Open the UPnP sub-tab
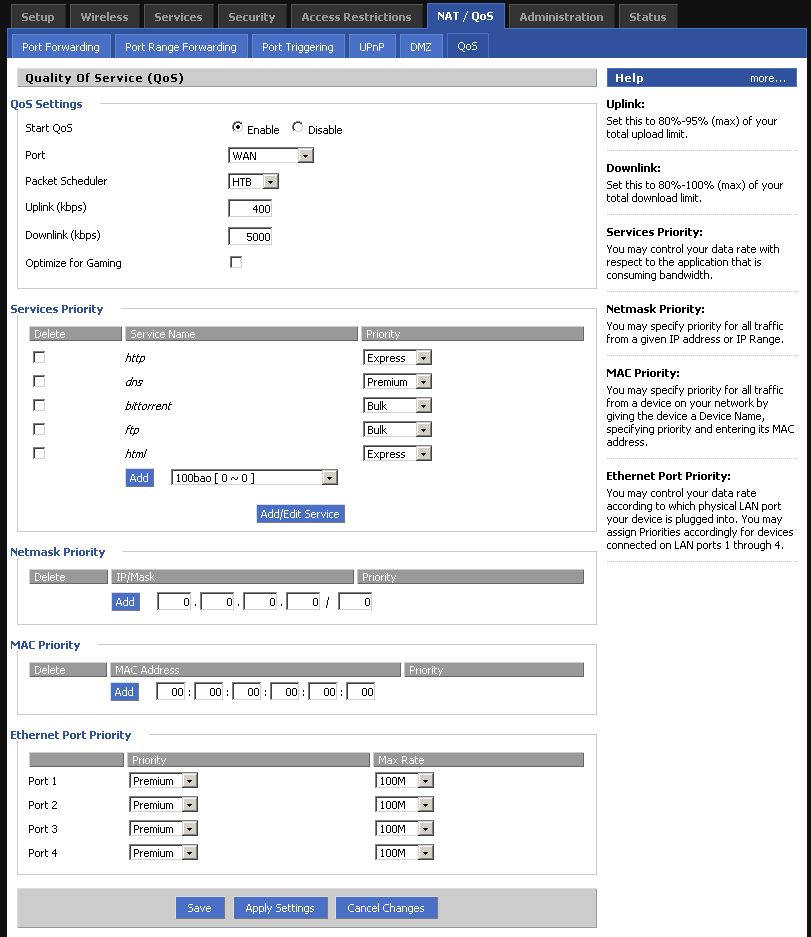The image size is (811, 937). (372, 47)
